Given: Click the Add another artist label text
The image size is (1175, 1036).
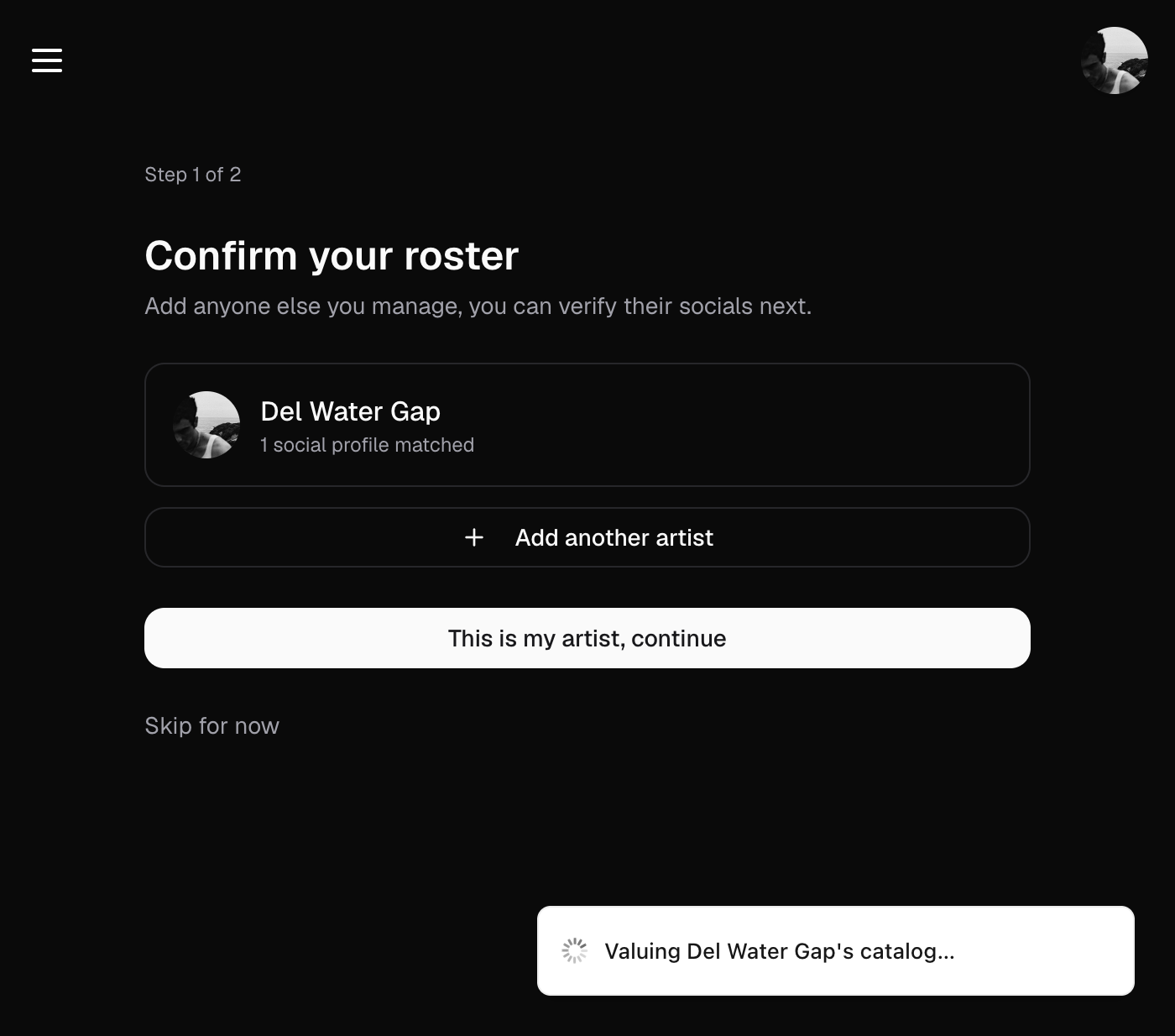Looking at the screenshot, I should (x=614, y=537).
